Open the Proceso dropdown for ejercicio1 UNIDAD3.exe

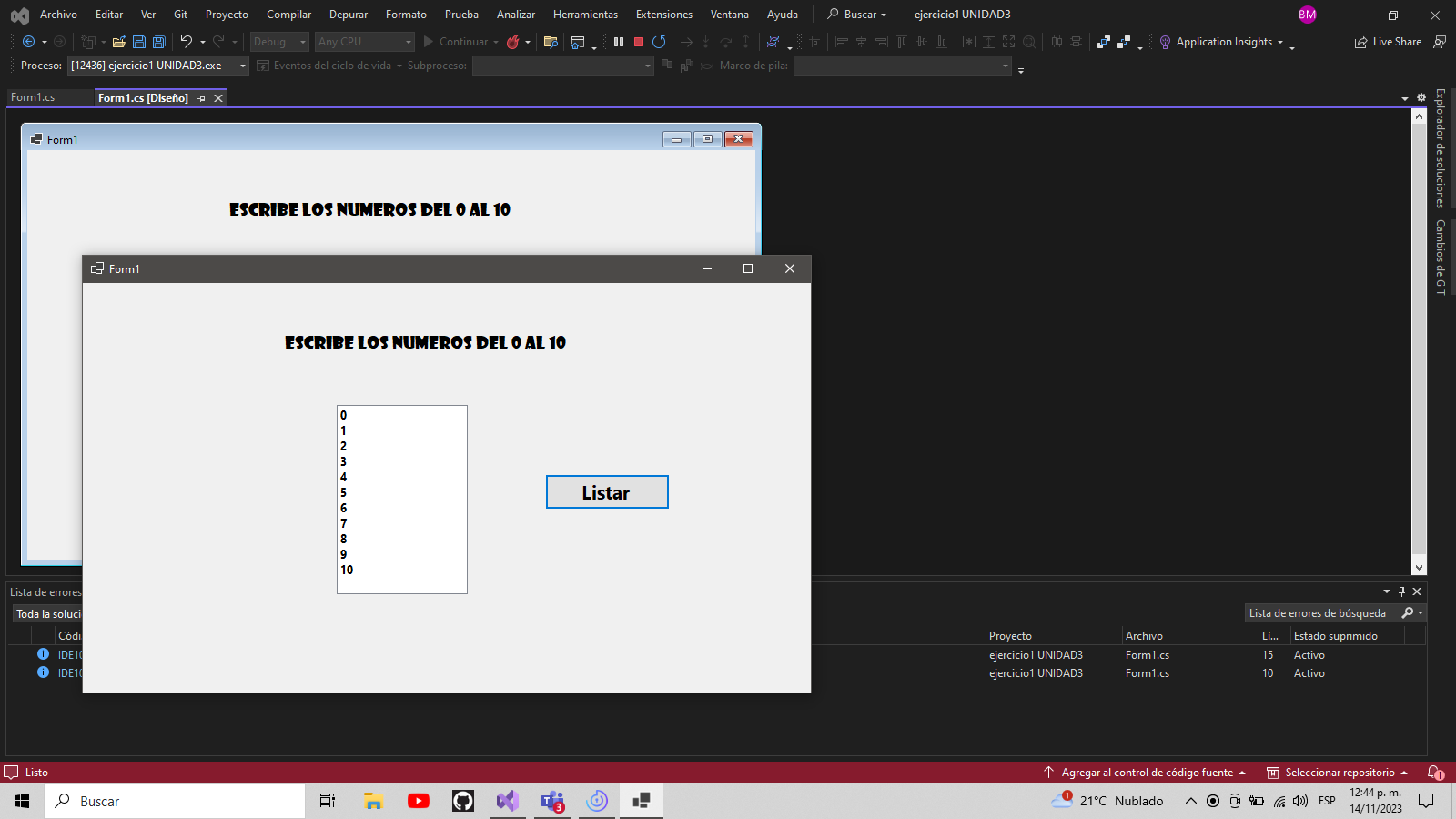[155, 66]
